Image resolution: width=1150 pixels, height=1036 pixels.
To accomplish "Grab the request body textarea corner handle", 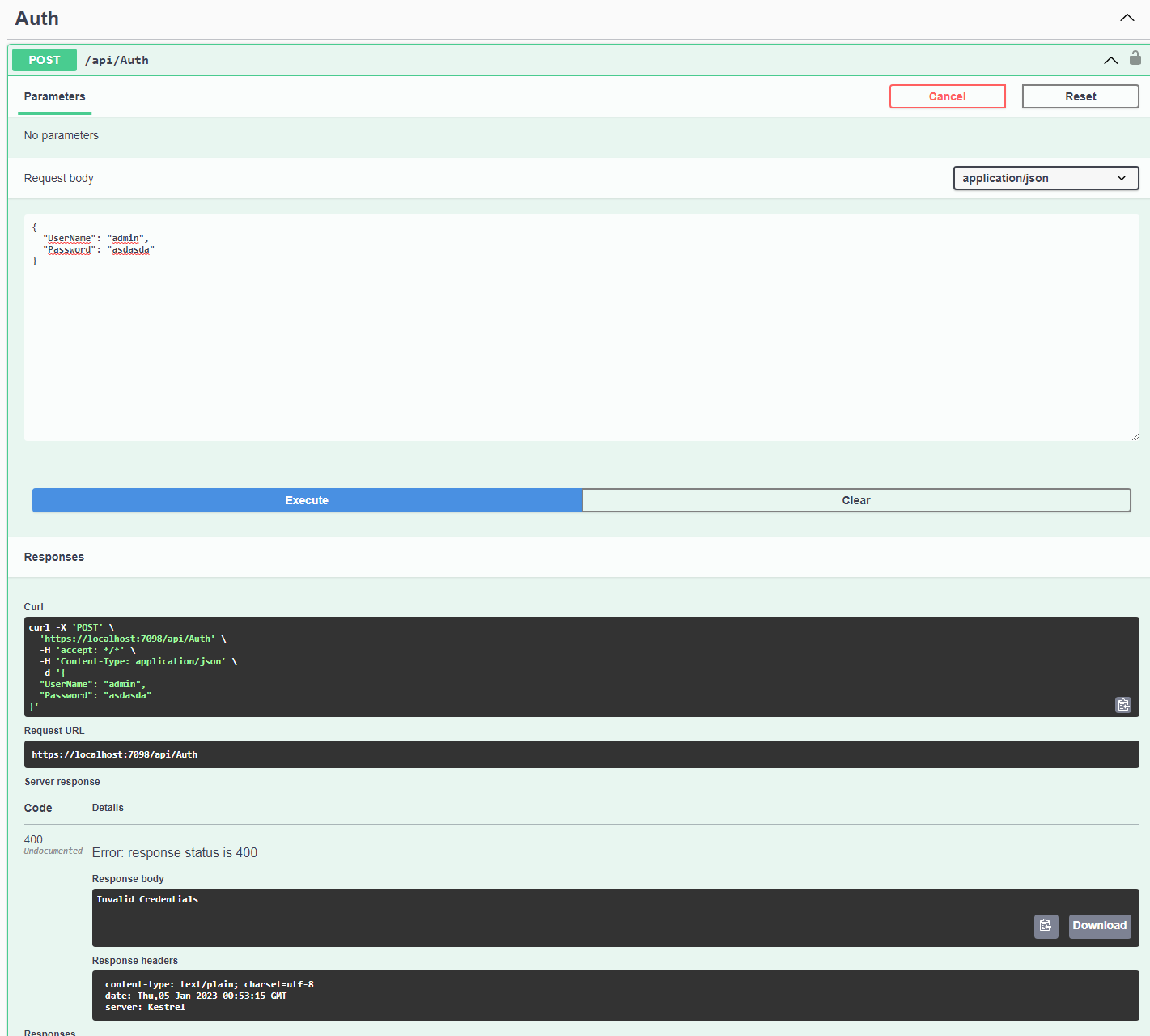I will 1135,437.
